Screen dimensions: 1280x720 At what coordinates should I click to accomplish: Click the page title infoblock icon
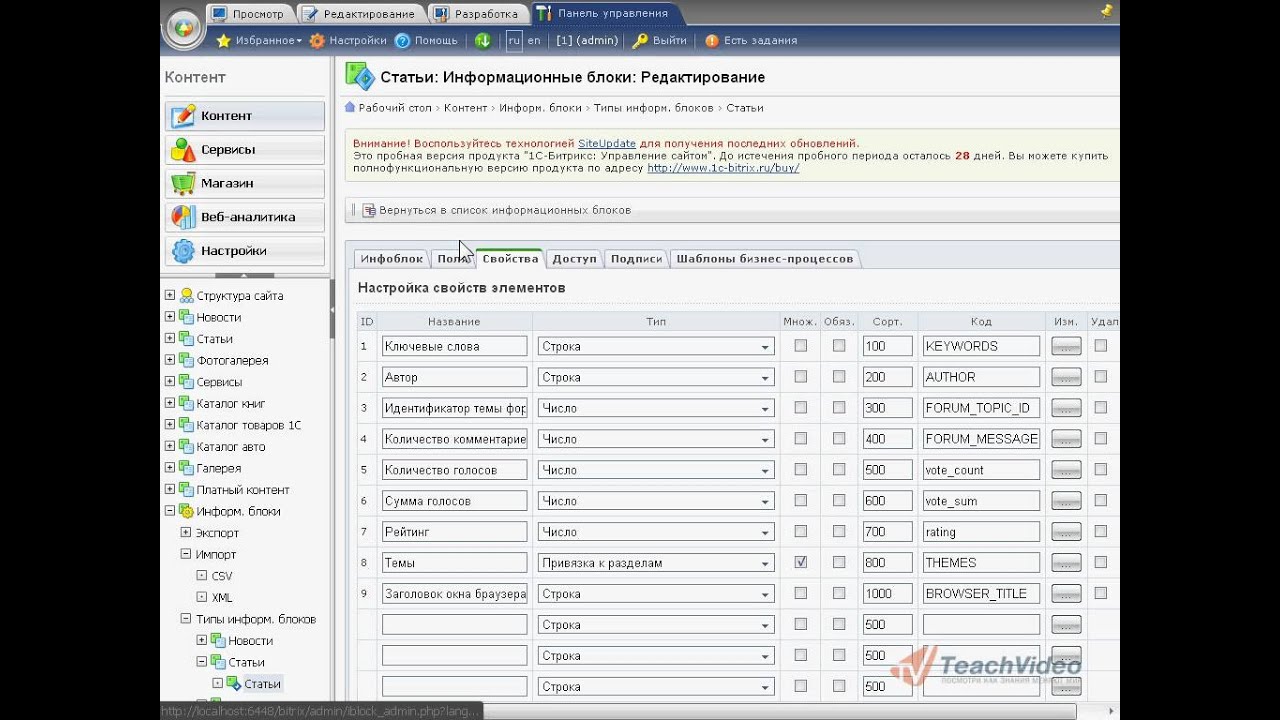(x=360, y=77)
